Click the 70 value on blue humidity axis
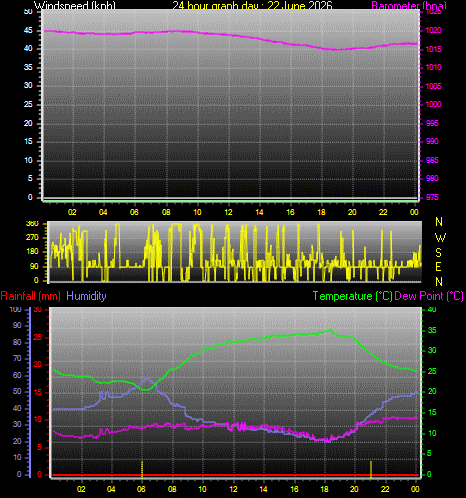The height and width of the screenshot is (498, 466). tap(17, 359)
